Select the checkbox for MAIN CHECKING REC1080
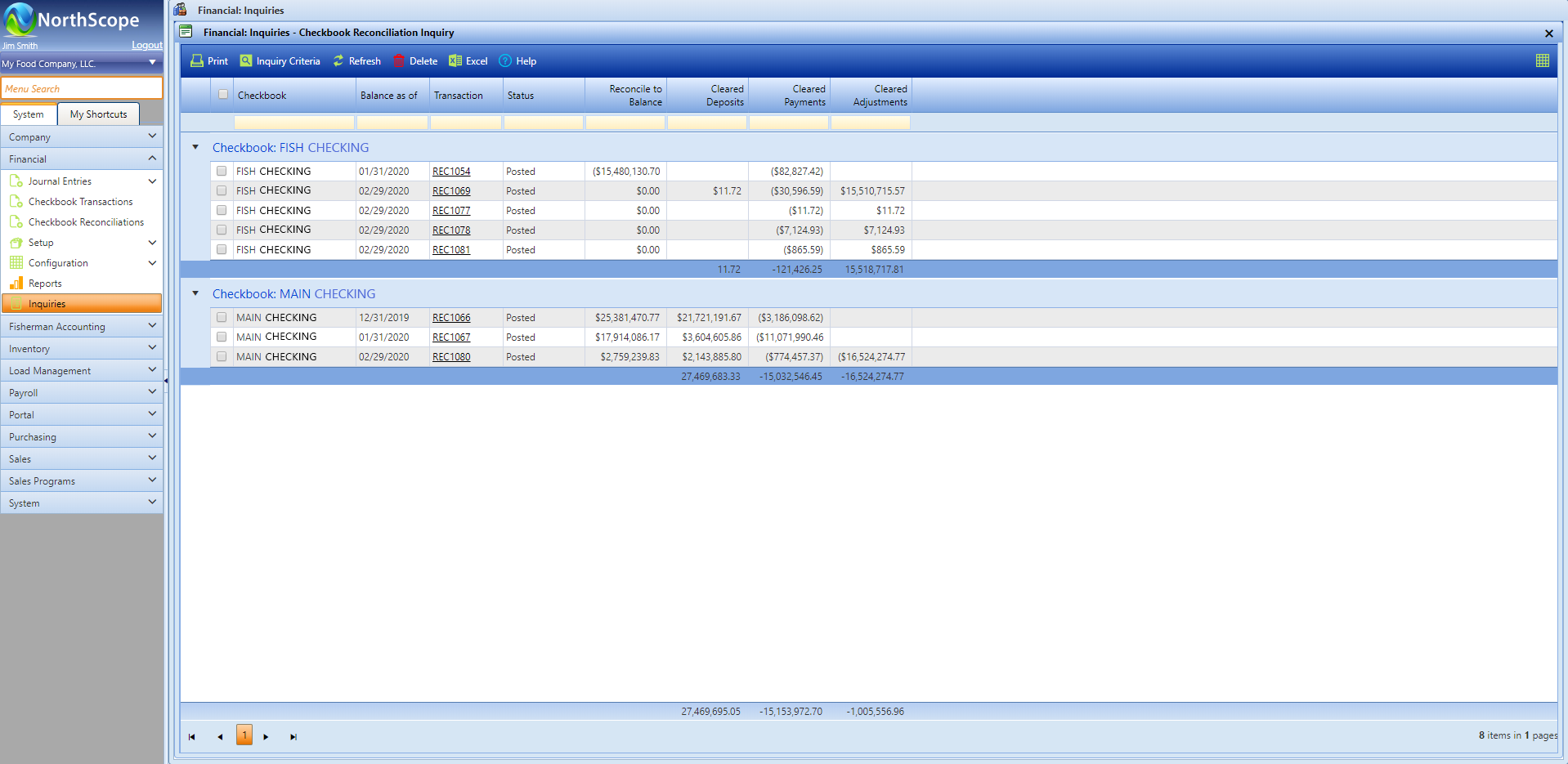The image size is (1568, 764). (222, 357)
